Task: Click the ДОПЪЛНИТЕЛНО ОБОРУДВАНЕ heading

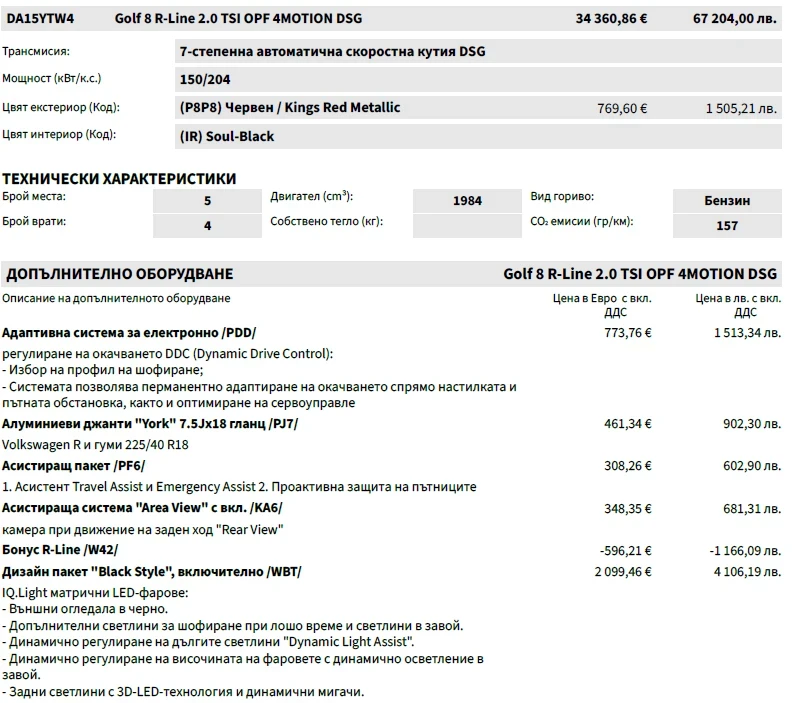Action: (x=119, y=274)
